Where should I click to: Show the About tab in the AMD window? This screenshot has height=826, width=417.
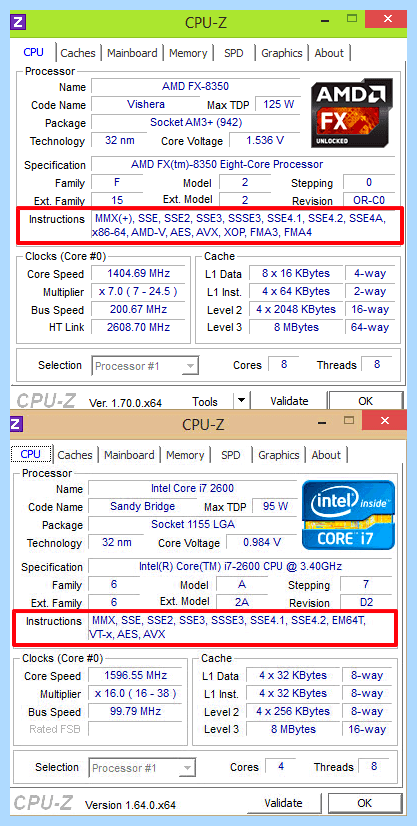[x=329, y=53]
